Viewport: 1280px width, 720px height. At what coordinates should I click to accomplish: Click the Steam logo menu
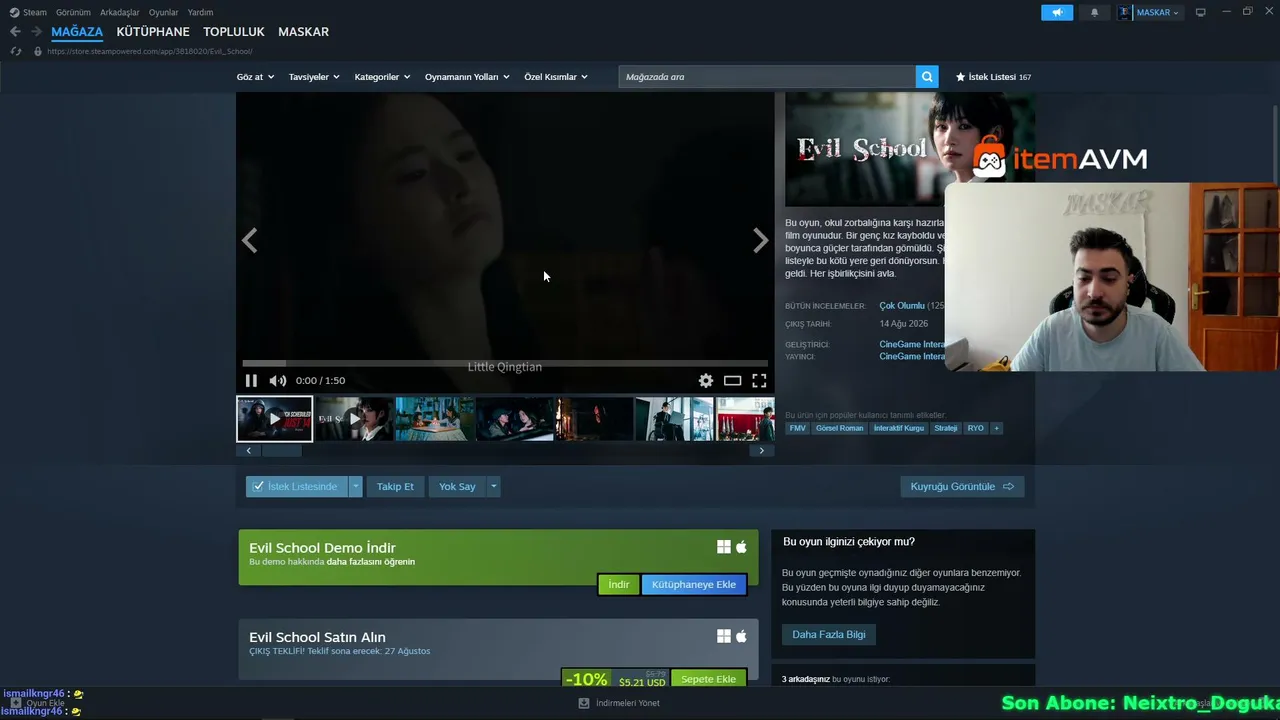click(14, 12)
